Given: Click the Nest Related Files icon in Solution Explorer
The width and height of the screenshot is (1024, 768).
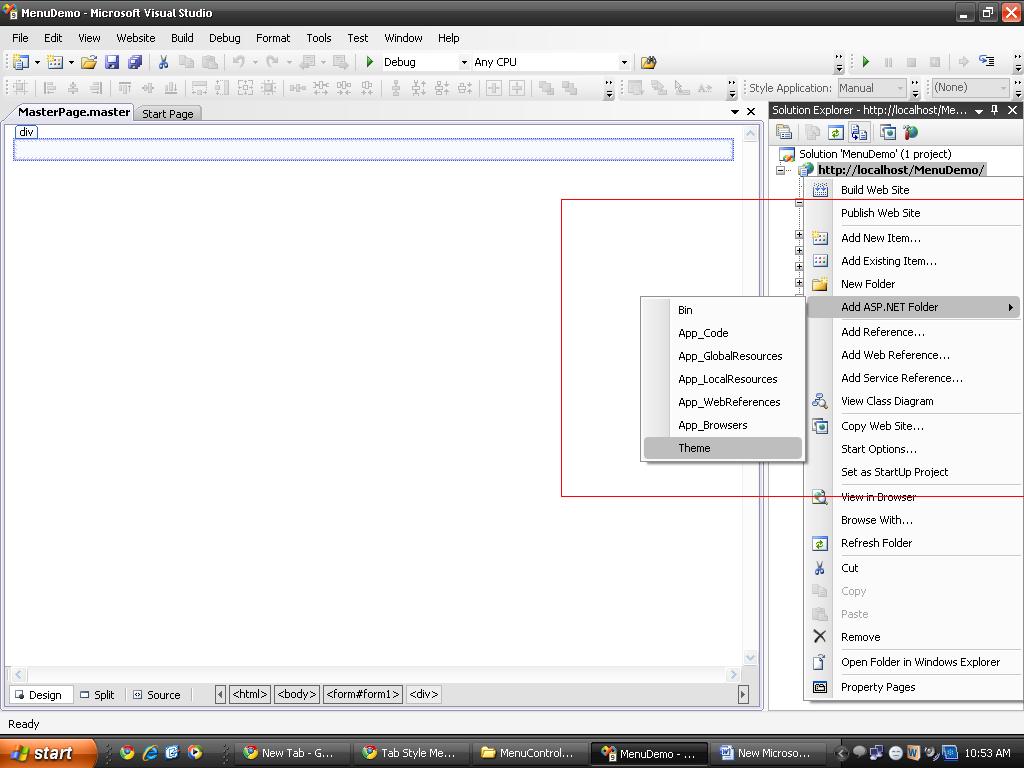Looking at the screenshot, I should (x=859, y=133).
